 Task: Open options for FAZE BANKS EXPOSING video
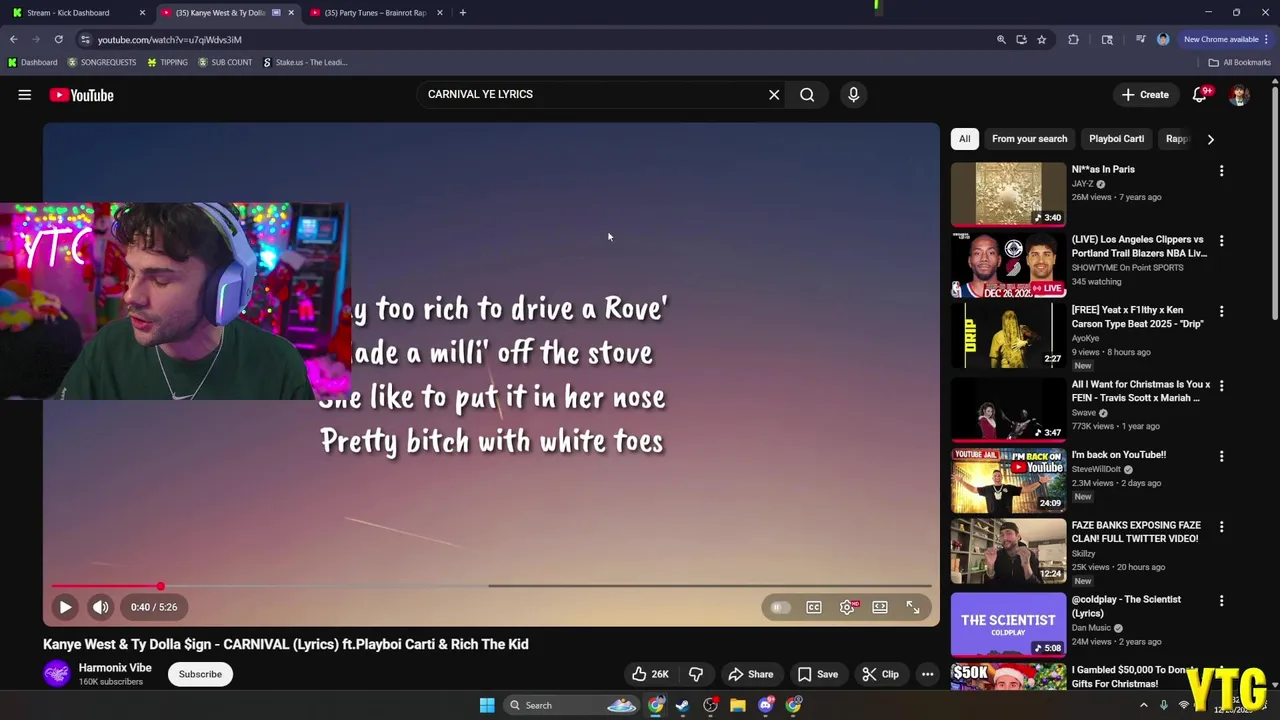(1221, 527)
